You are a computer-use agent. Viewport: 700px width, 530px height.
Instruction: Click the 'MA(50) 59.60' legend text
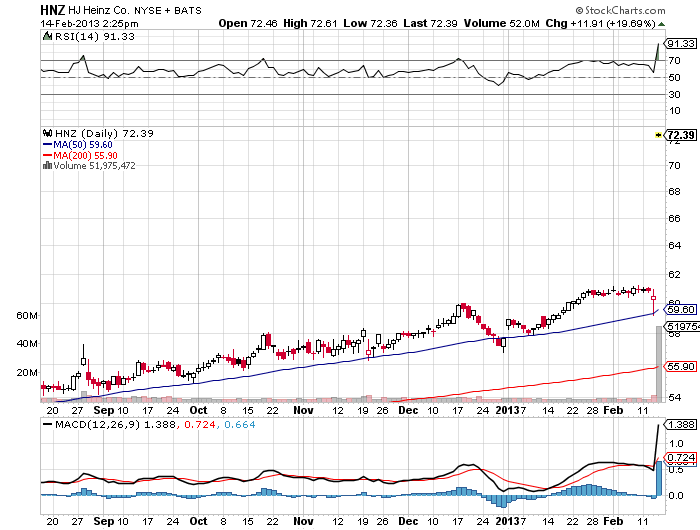(x=83, y=145)
